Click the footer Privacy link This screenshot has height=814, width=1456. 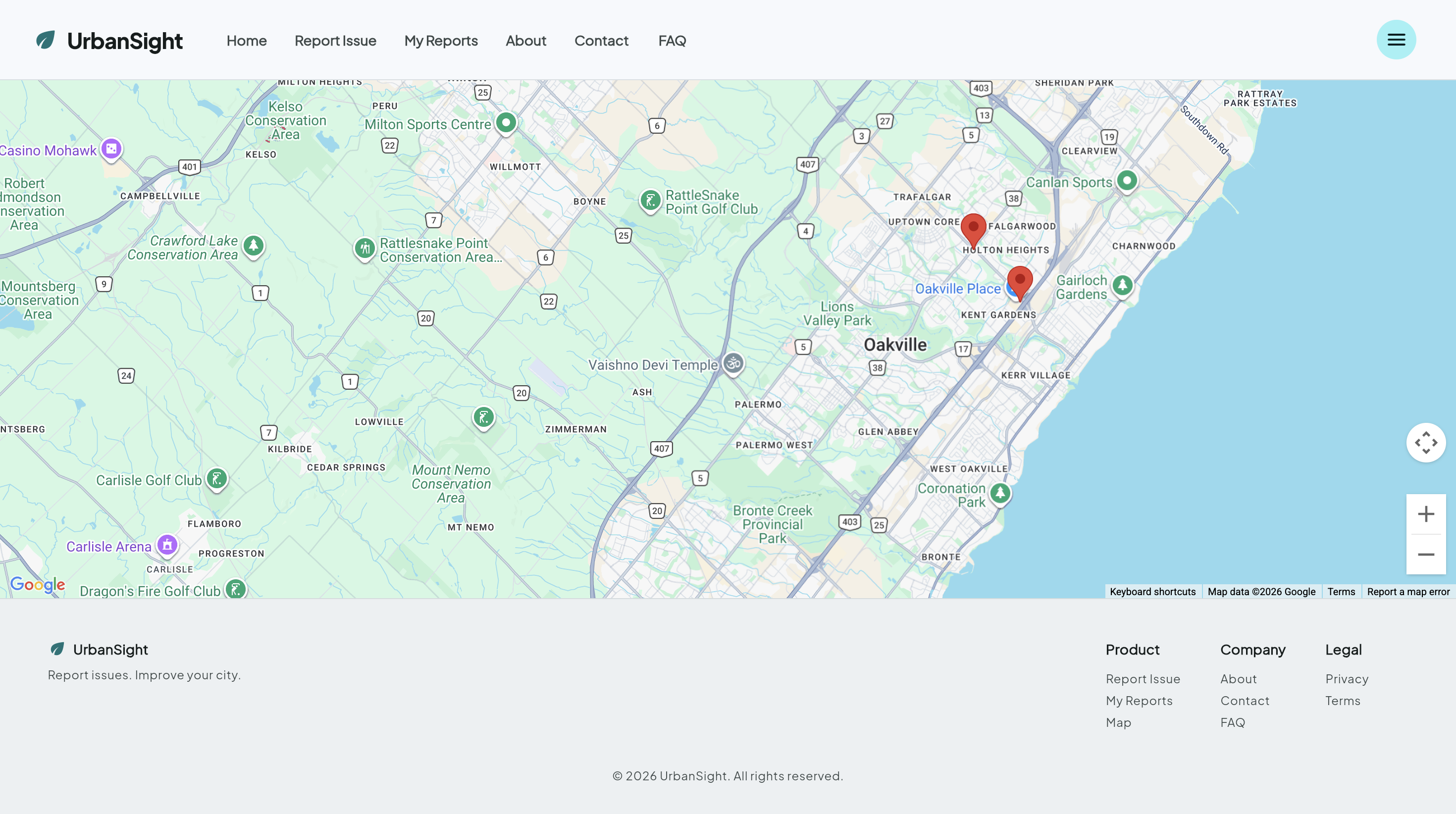1347,679
